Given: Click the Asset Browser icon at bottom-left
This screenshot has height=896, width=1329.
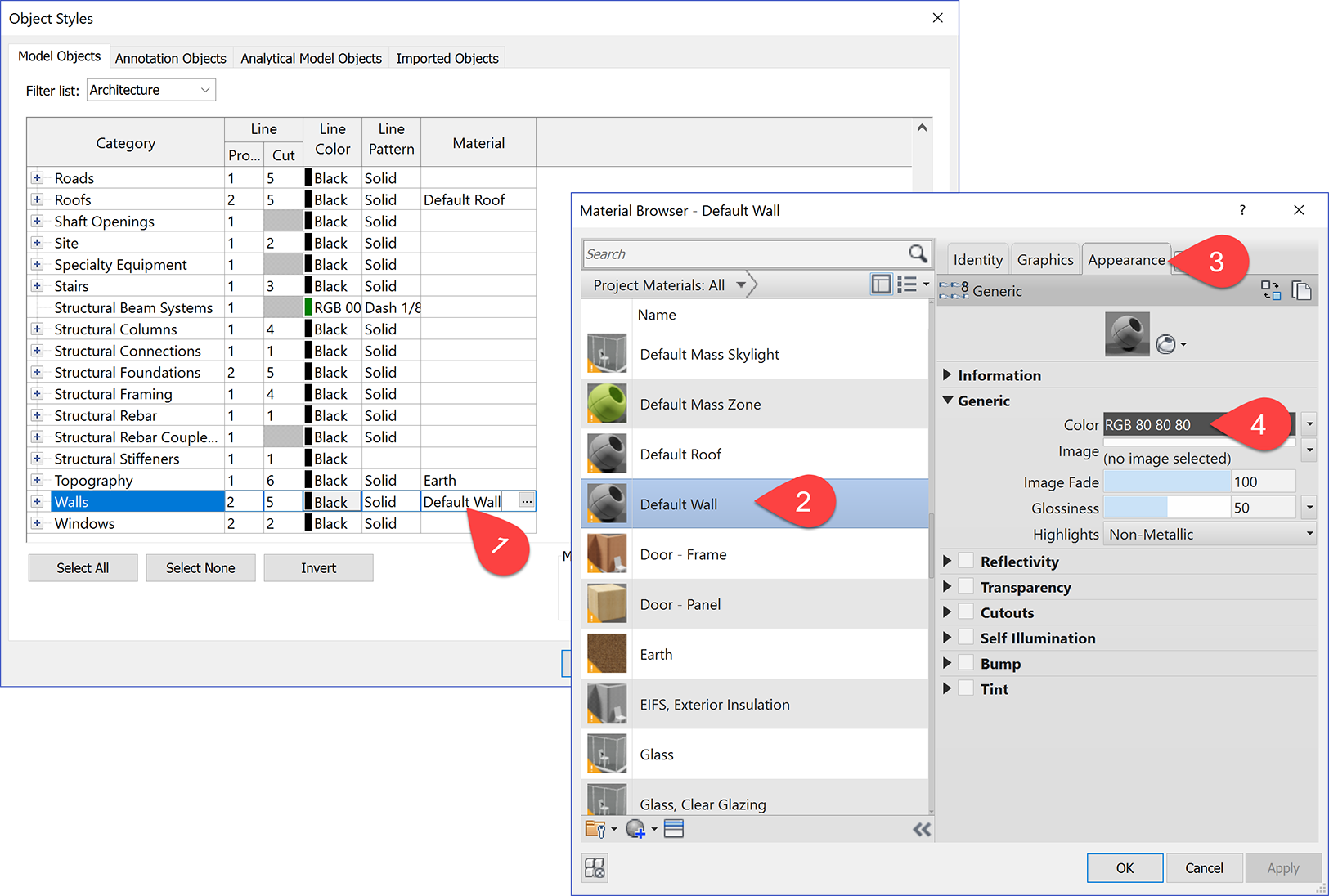Looking at the screenshot, I should 595,867.
